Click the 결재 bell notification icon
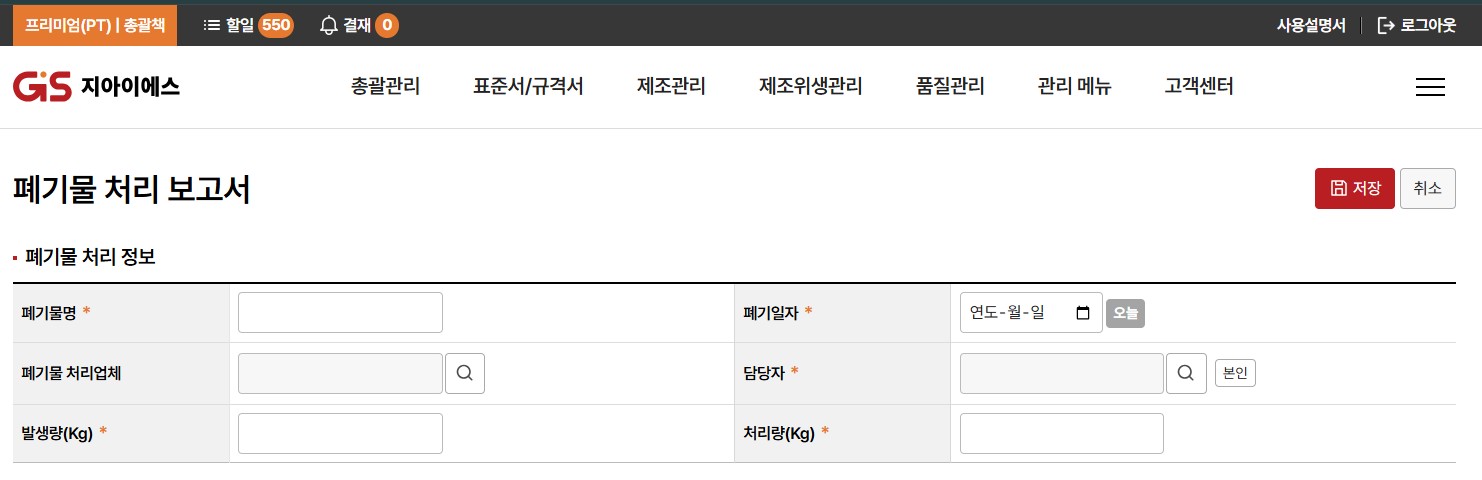The height and width of the screenshot is (480, 1482). click(329, 25)
